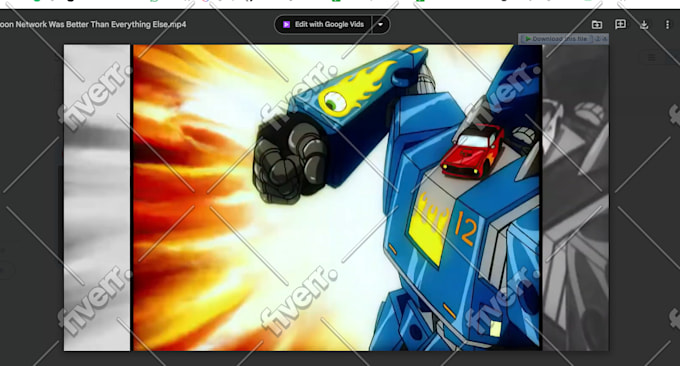Screen dimensions: 680x366
Task: Click the move to folder icon
Action: [597, 25]
